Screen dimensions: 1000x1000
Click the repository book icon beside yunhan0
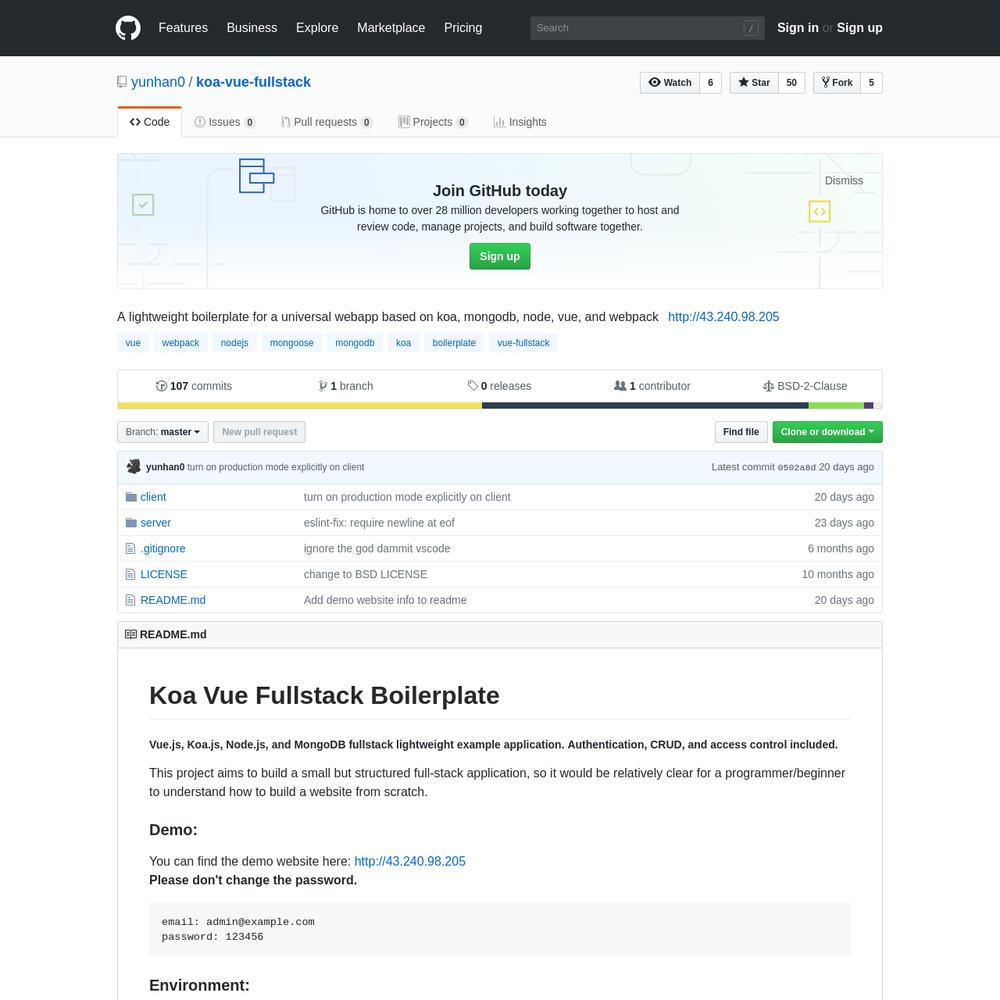(122, 82)
